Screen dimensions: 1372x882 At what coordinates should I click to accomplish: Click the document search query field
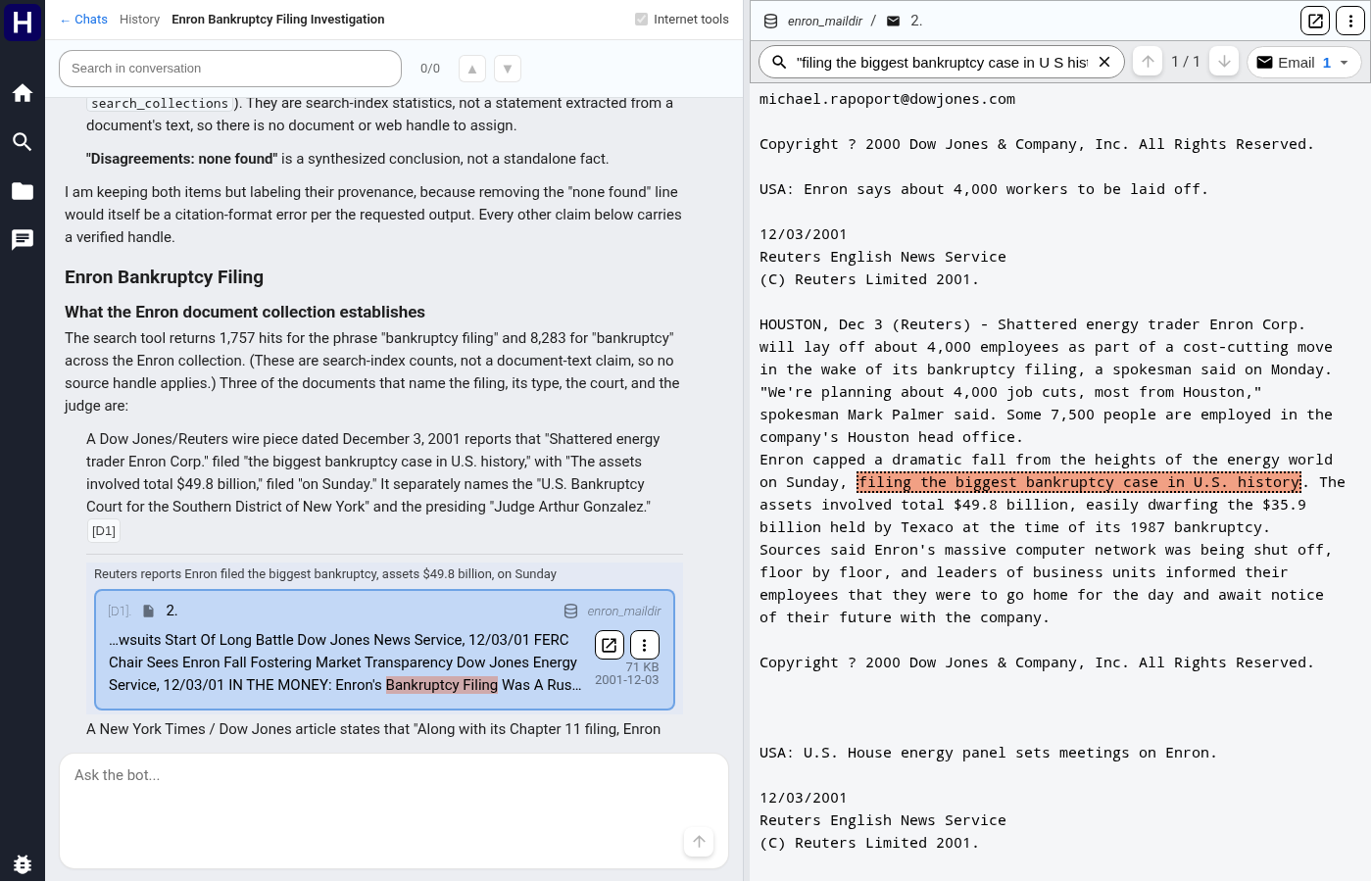pyautogui.click(x=941, y=62)
